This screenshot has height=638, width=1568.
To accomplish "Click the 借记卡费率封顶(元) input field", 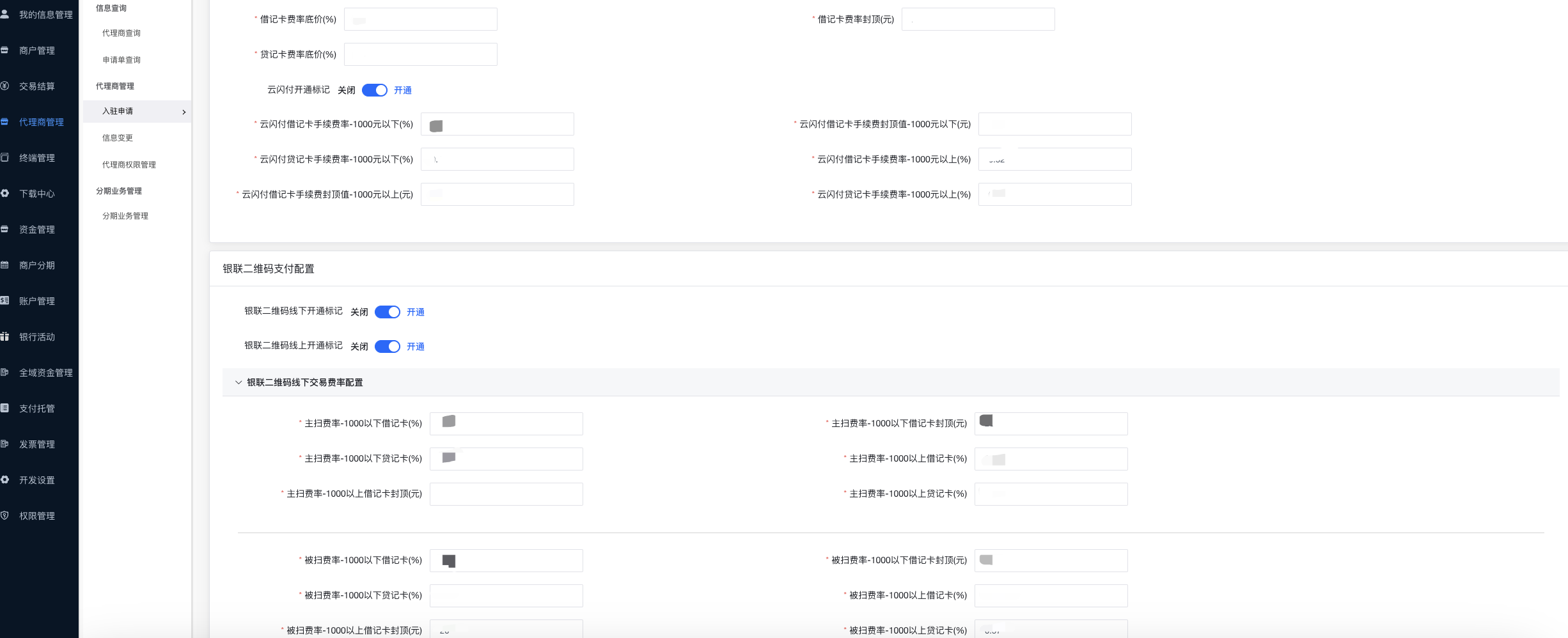I will 978,19.
